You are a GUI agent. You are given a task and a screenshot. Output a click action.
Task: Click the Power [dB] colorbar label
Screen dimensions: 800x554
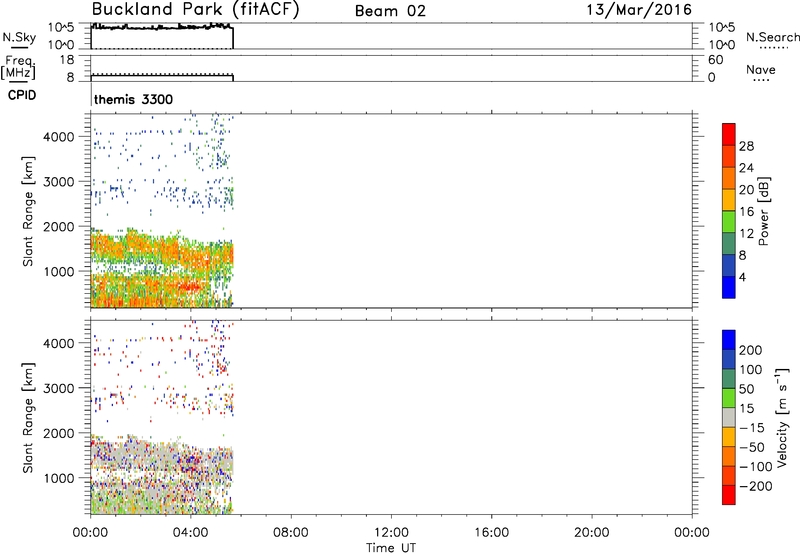click(x=763, y=211)
